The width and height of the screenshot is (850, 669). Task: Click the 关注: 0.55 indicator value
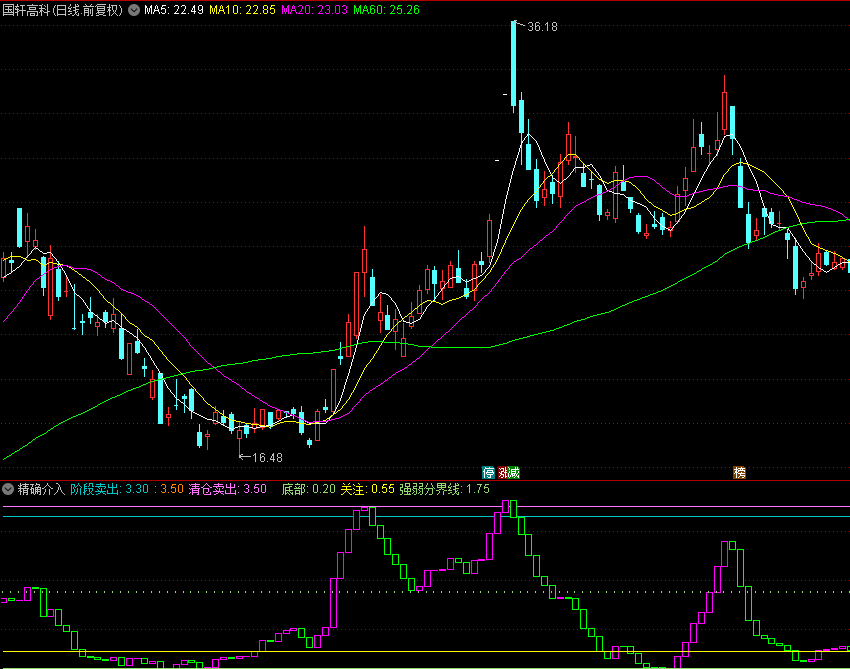[367, 489]
